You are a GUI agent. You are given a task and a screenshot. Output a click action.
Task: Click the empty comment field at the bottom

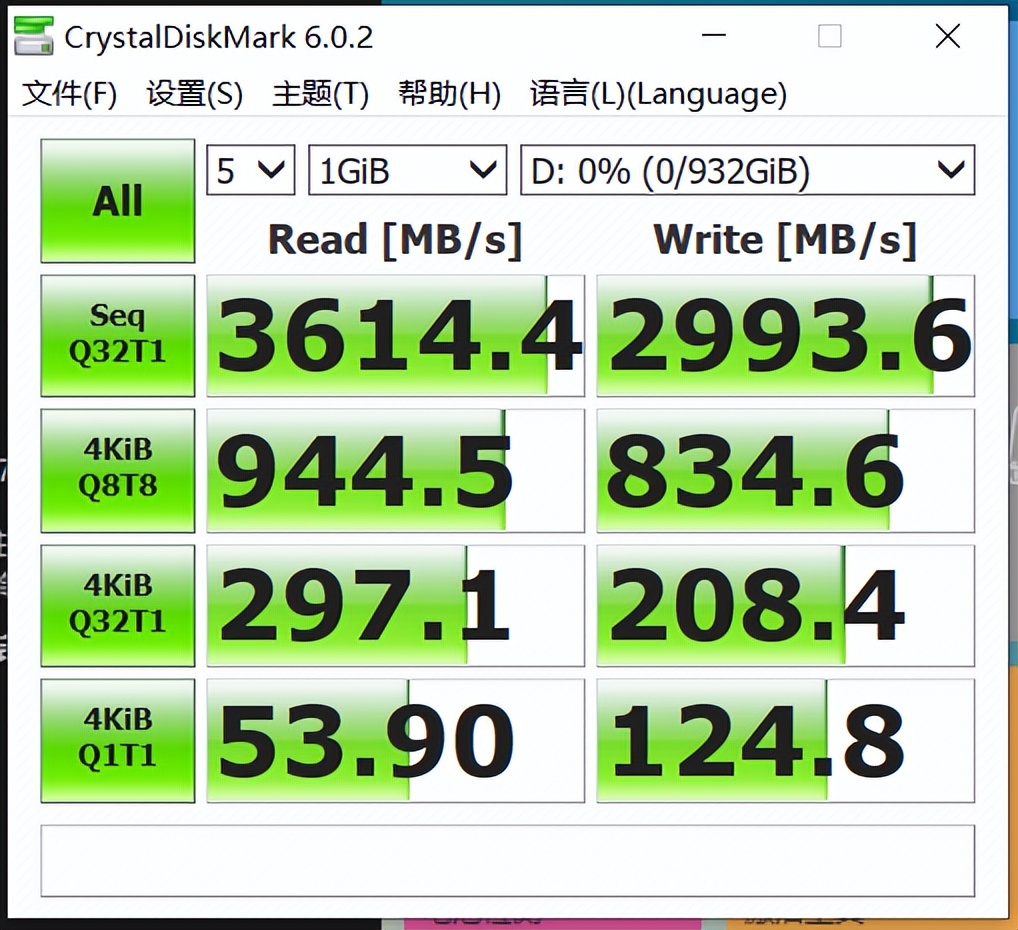tap(508, 861)
